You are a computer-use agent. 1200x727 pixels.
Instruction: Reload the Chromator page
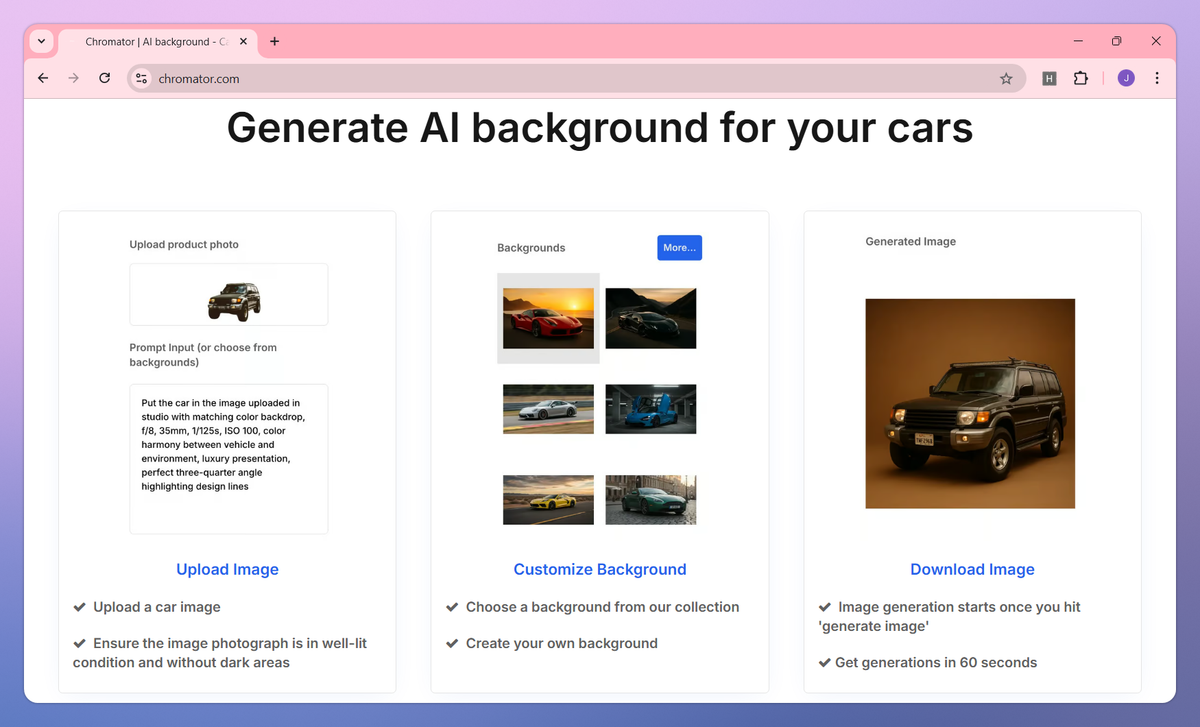coord(104,78)
